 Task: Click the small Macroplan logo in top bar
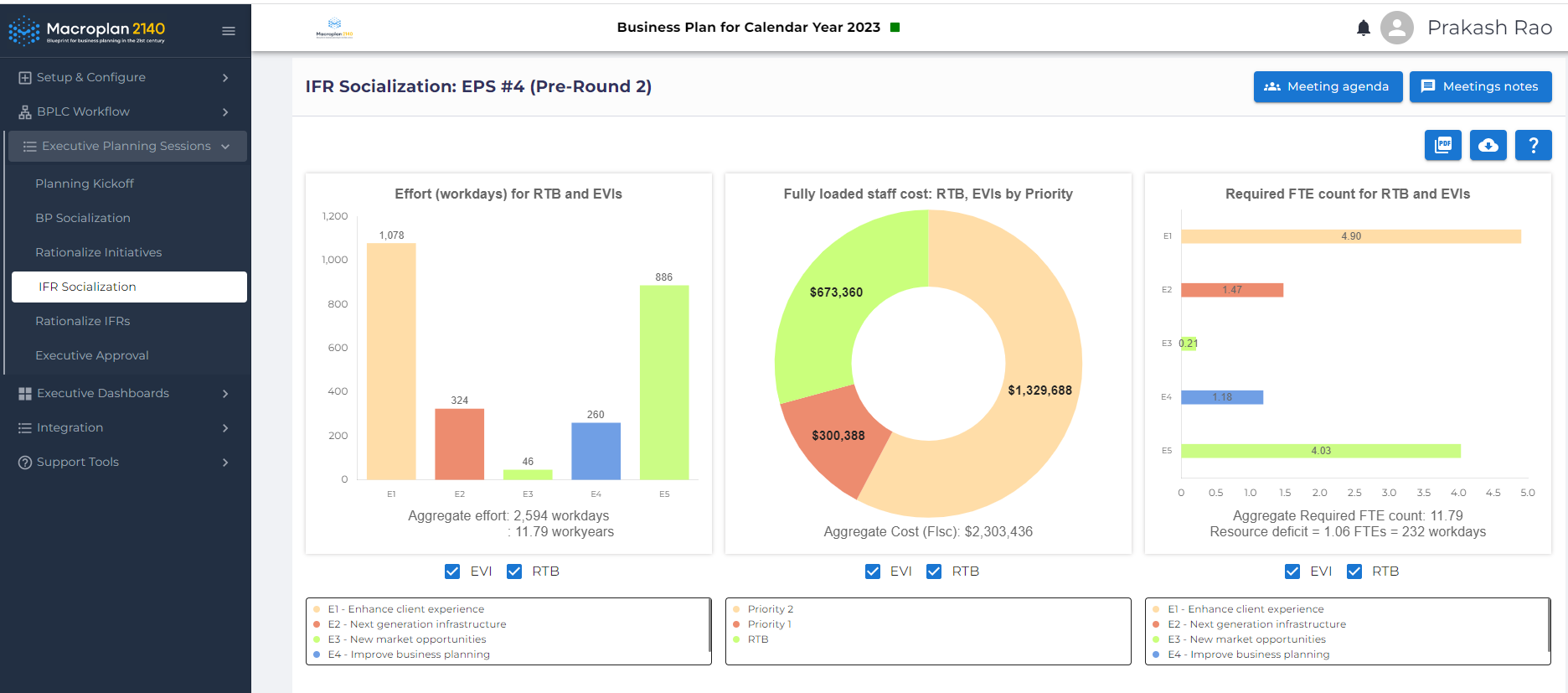[x=334, y=28]
